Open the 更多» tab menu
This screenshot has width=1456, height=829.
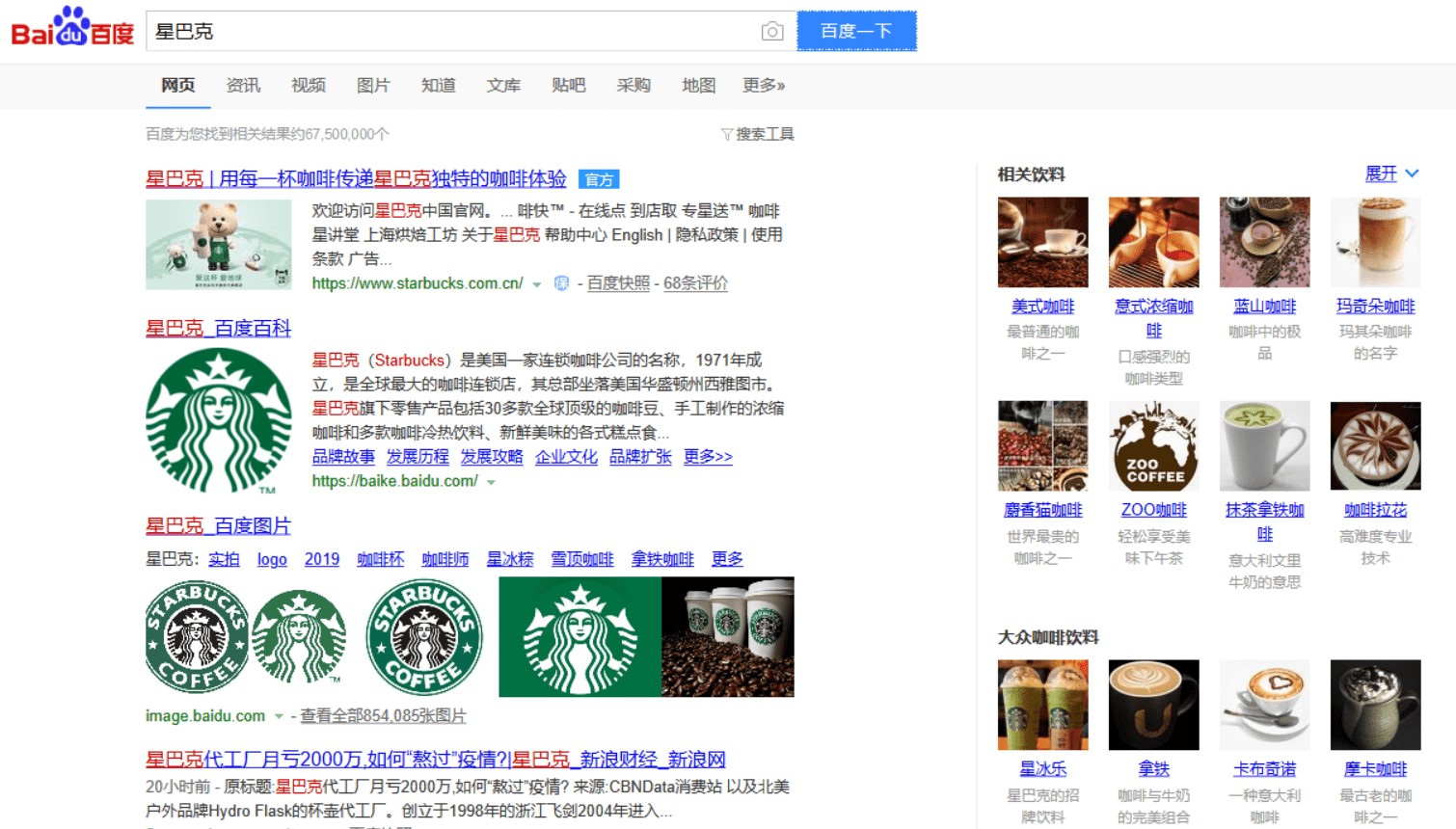[x=763, y=86]
